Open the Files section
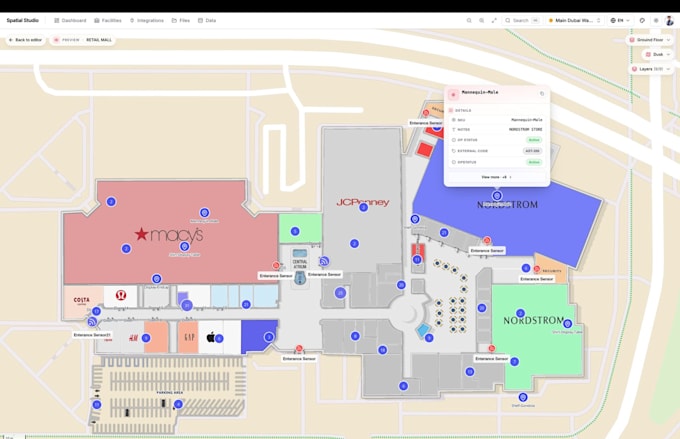This screenshot has height=439, width=680. click(x=181, y=20)
